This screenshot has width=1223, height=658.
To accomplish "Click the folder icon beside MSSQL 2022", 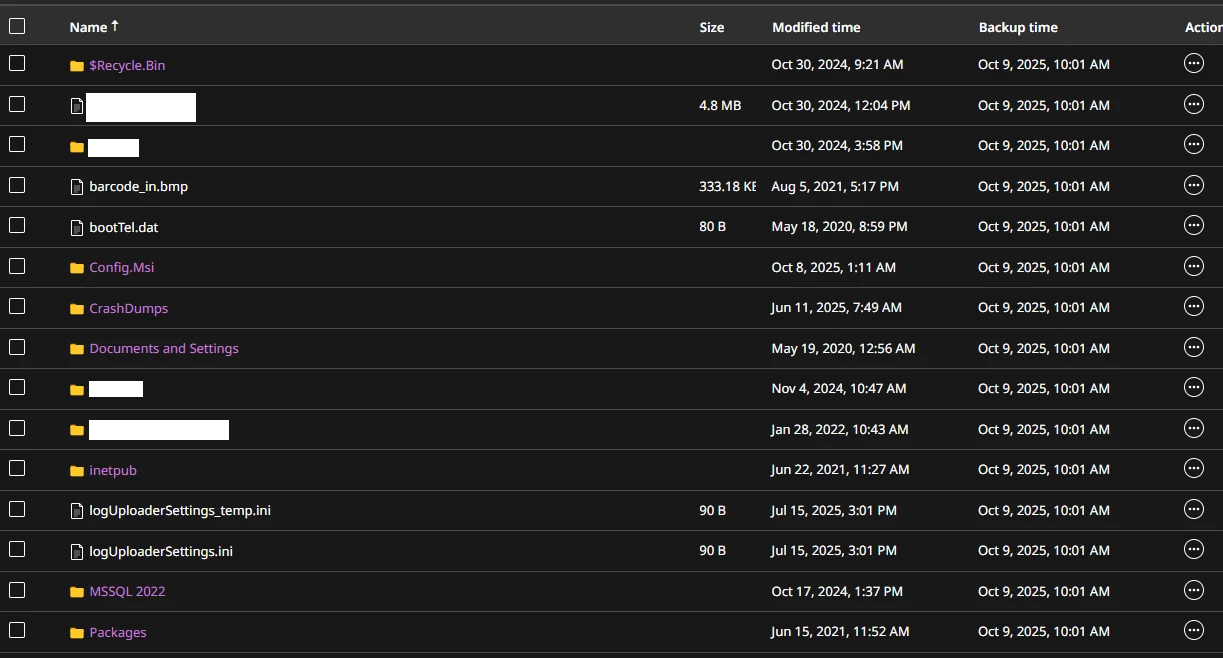I will coord(77,592).
